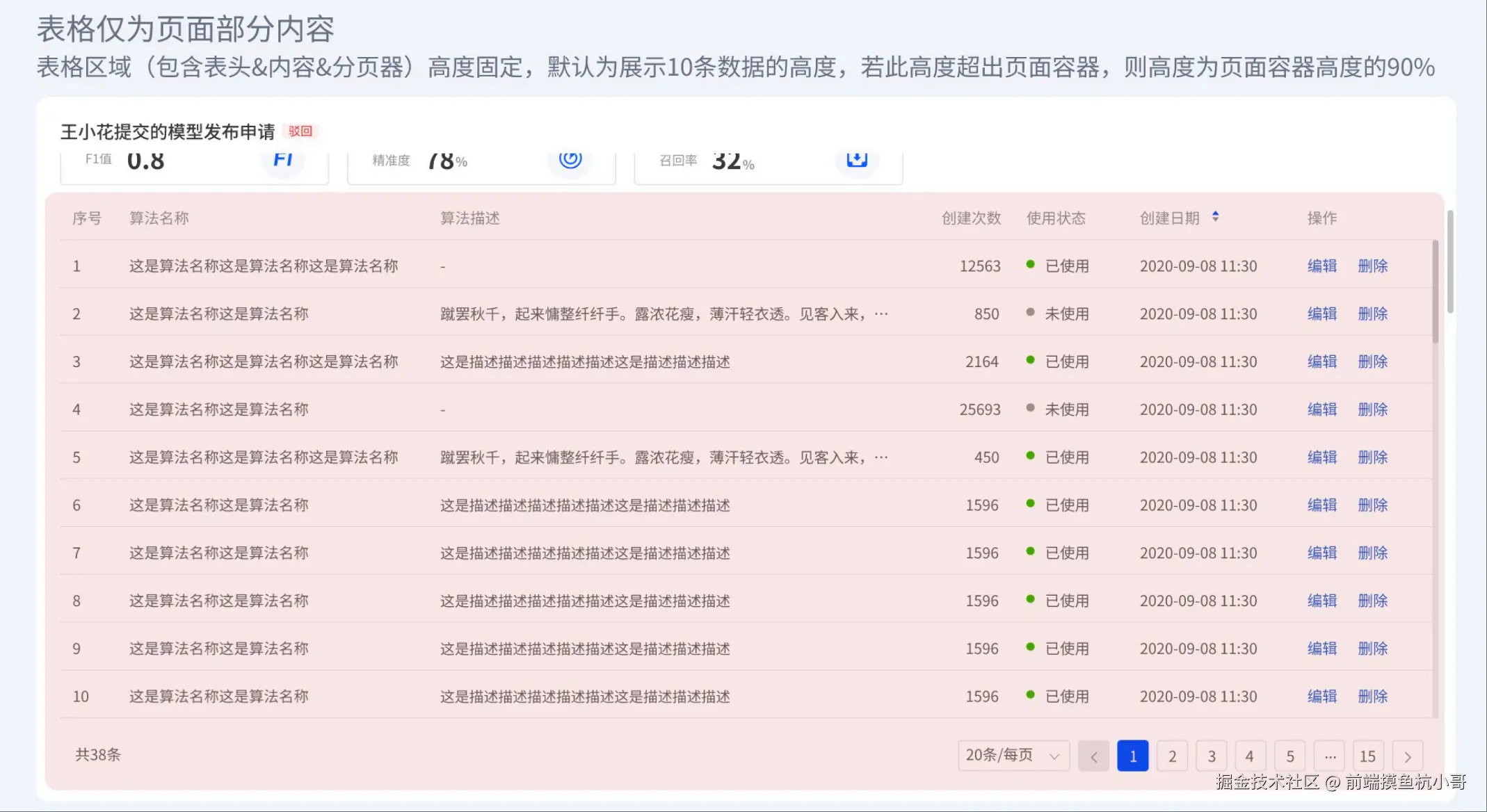Click the green status dot in row 1
The width and height of the screenshot is (1487, 812).
(x=1030, y=264)
